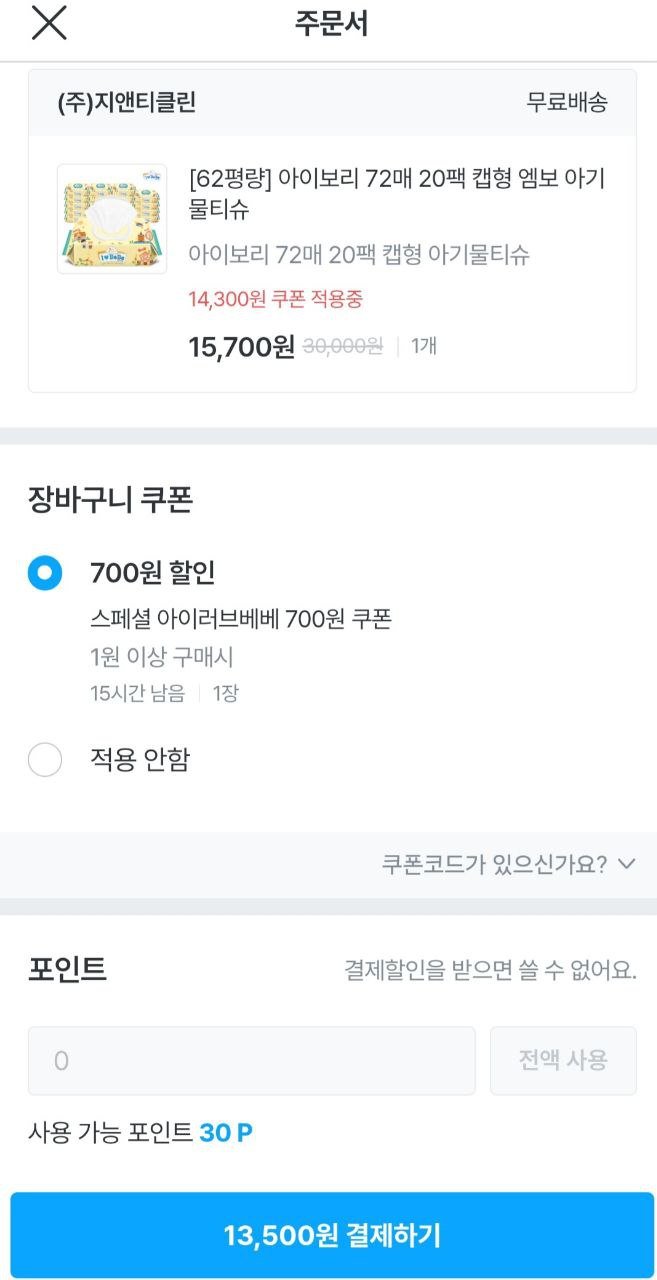Tap the 15,700원 discounted price
This screenshot has width=657, height=1280.
tap(241, 347)
